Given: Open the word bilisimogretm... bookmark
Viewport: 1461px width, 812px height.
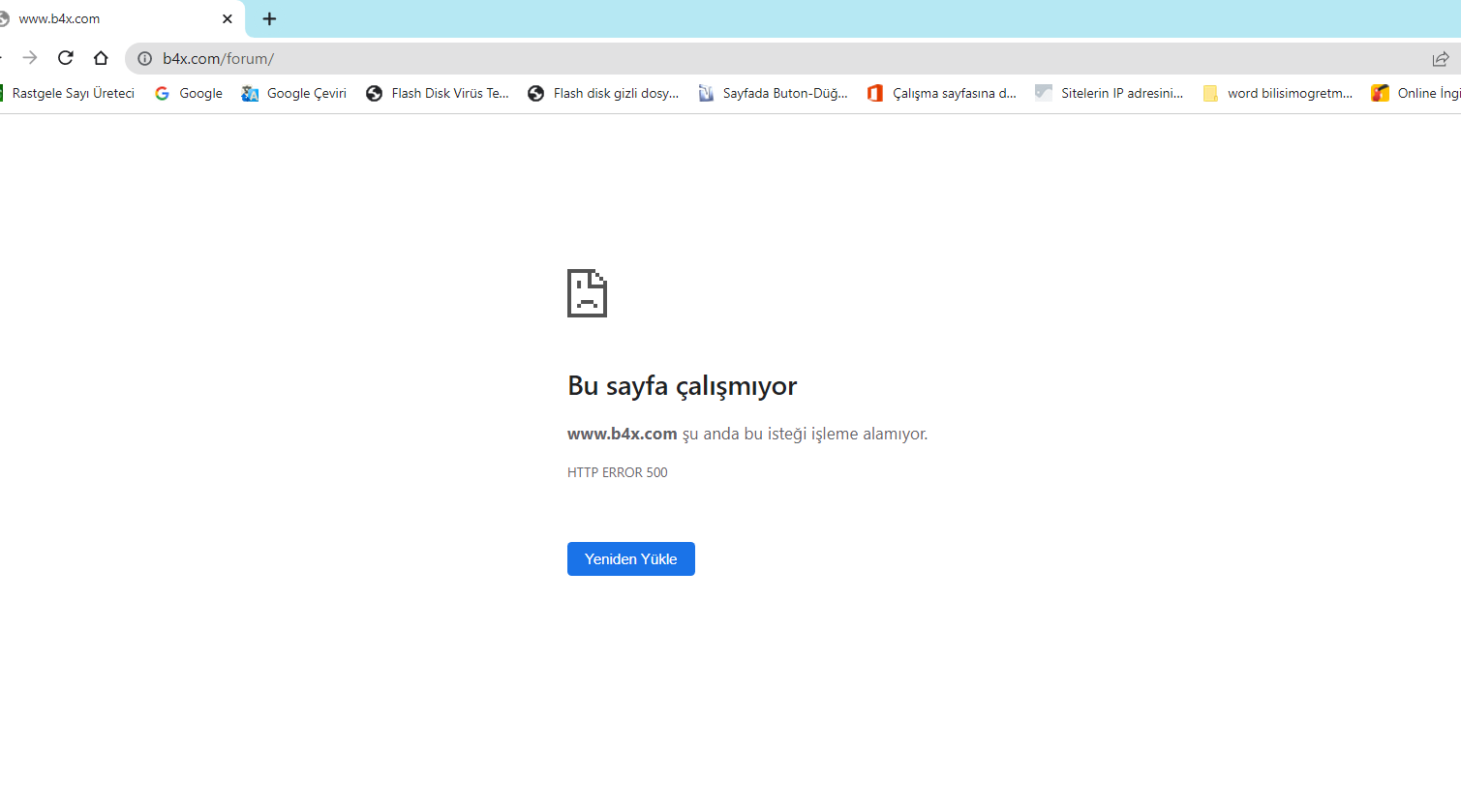Looking at the screenshot, I should 1278,93.
